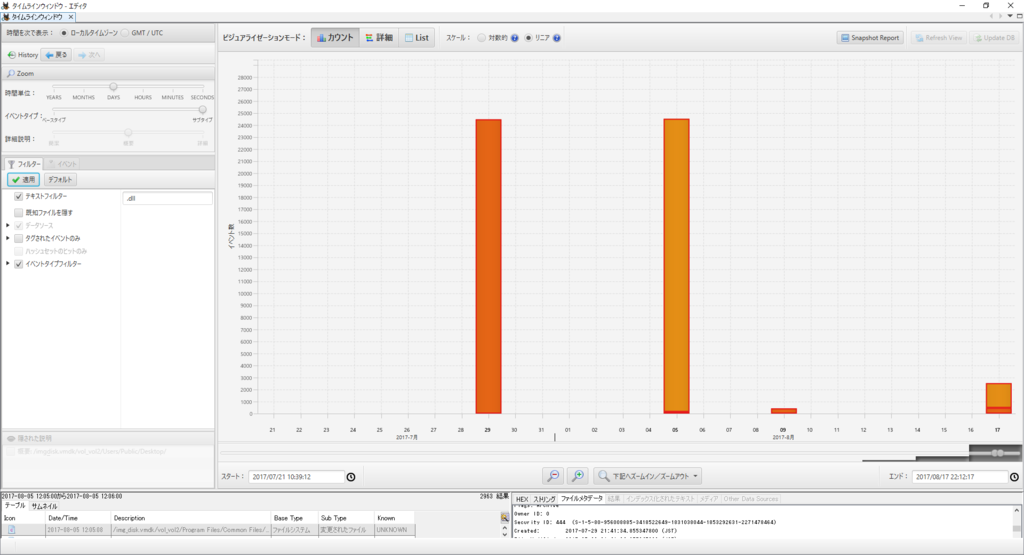Click the start time field 2017/07/21

coord(296,477)
